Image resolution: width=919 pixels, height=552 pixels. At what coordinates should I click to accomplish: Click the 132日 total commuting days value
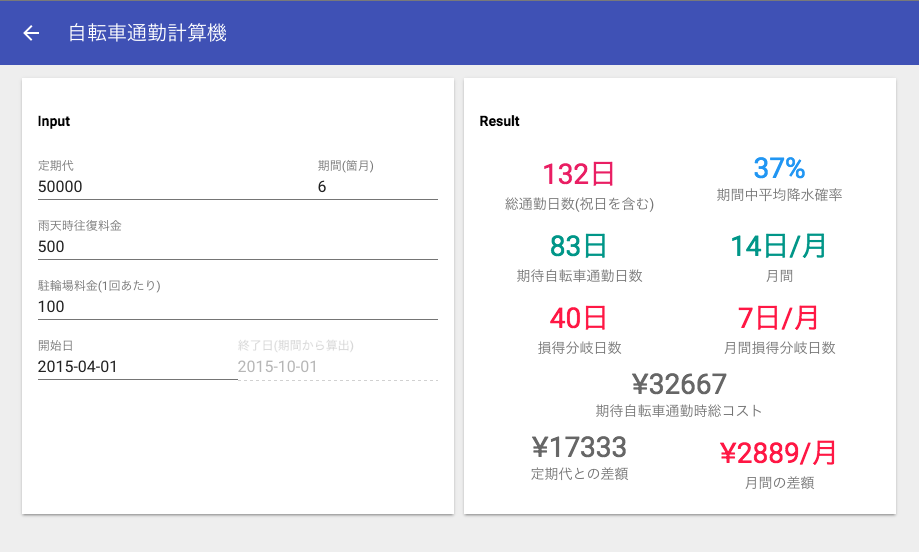point(579,174)
